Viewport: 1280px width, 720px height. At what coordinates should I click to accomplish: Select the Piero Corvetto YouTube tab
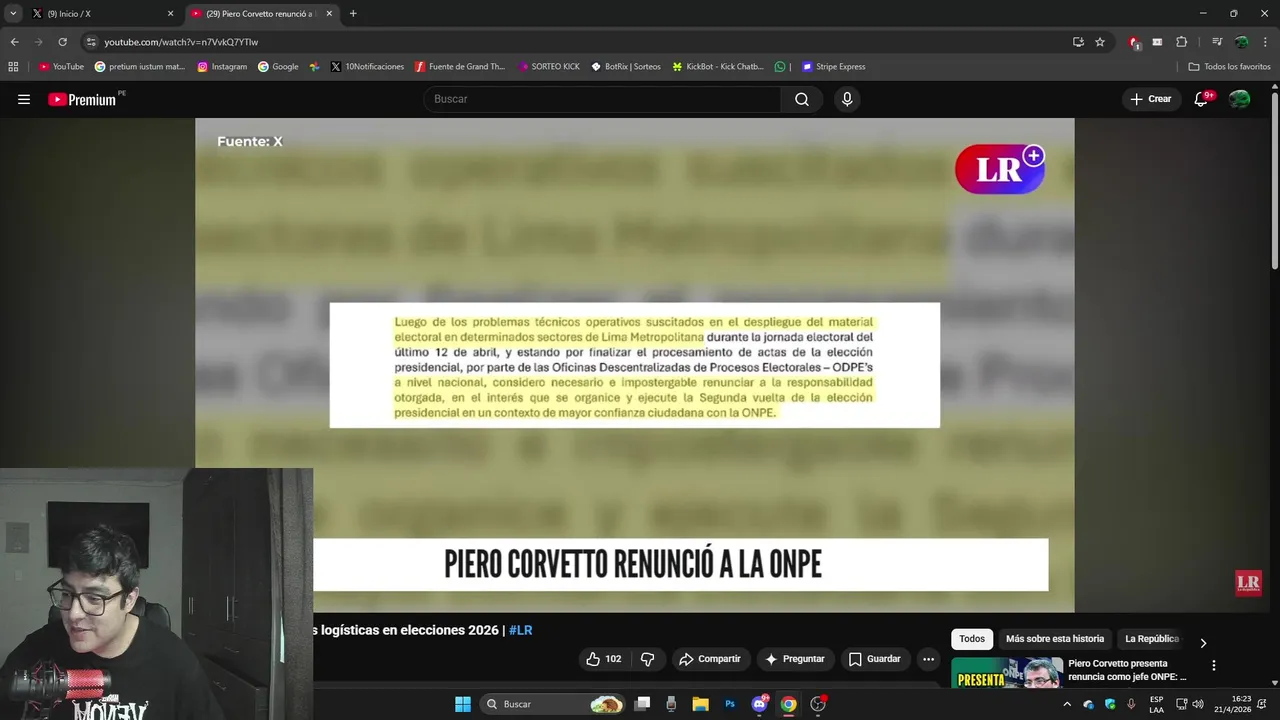pos(262,14)
